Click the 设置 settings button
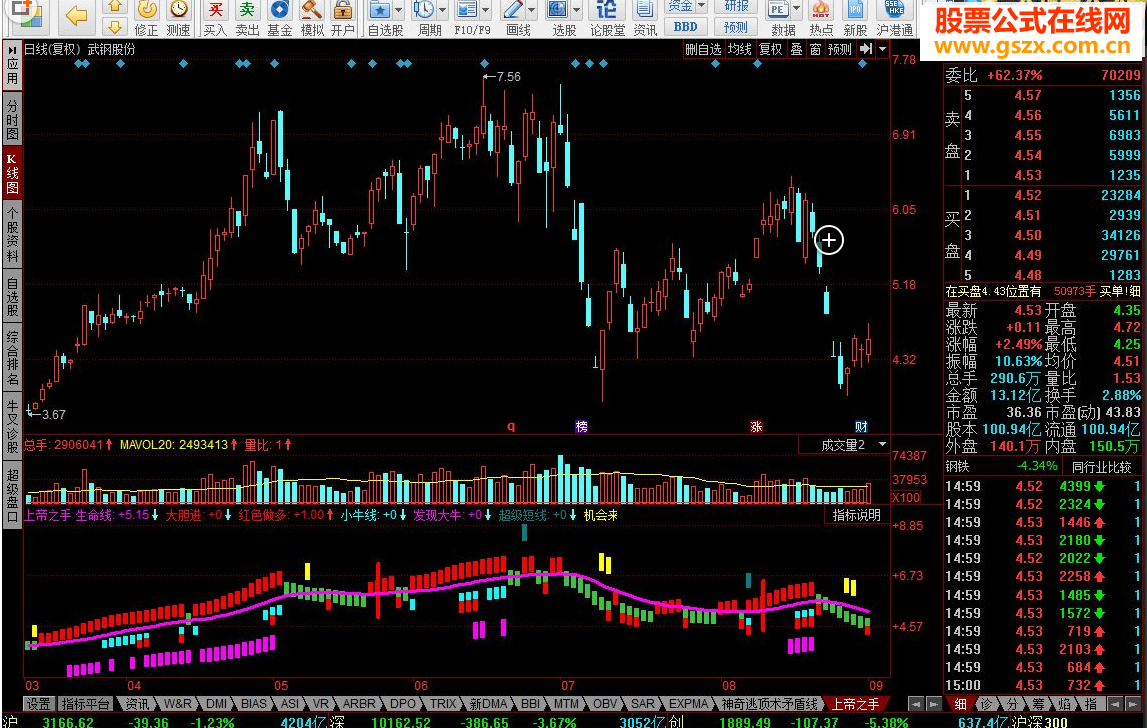 [x=38, y=704]
